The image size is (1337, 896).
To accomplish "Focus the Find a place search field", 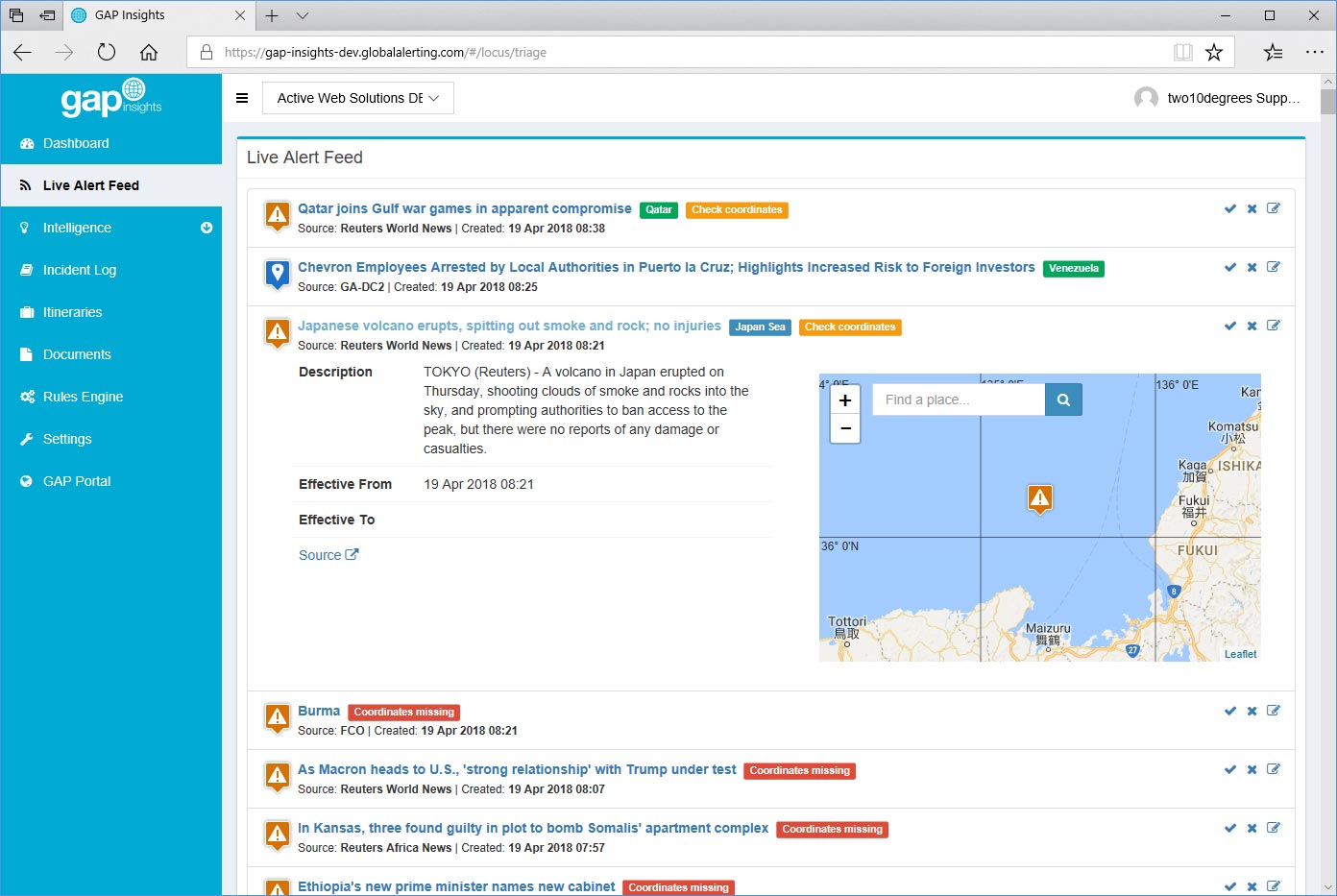I will point(959,400).
